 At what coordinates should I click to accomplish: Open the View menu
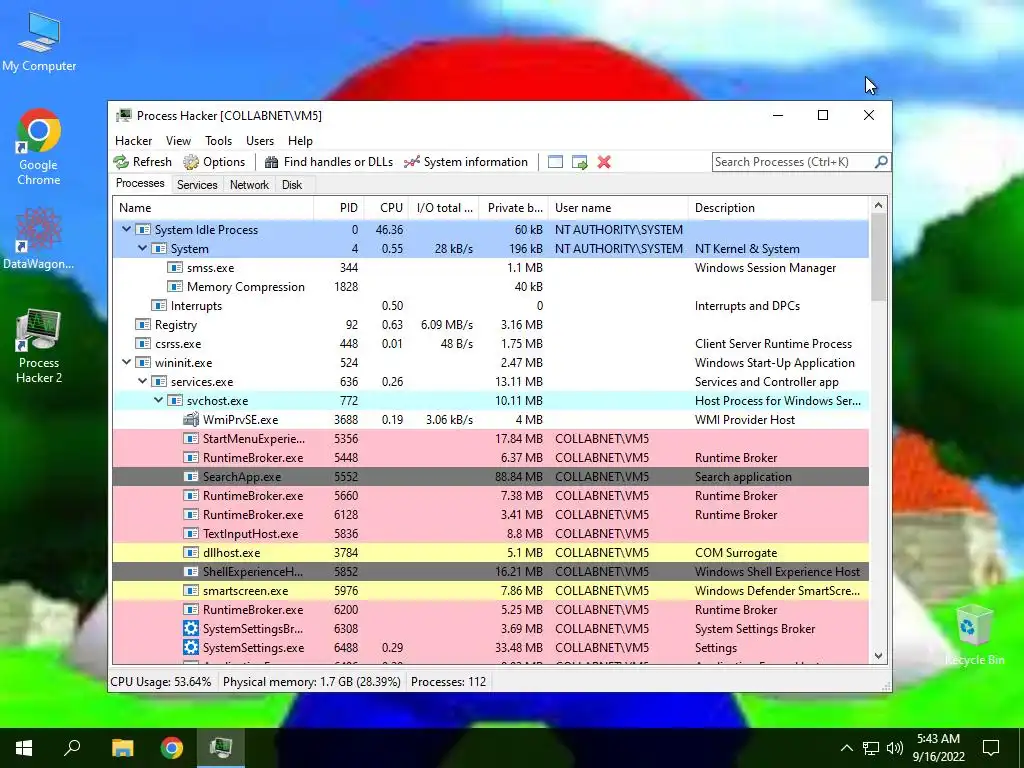coord(178,141)
